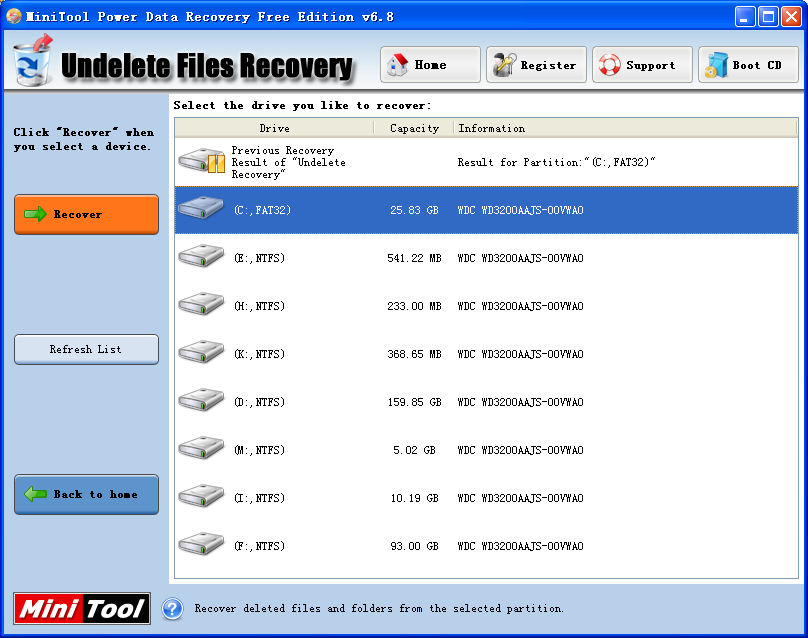
Task: Click the green arrow on Recover button
Action: click(x=35, y=214)
